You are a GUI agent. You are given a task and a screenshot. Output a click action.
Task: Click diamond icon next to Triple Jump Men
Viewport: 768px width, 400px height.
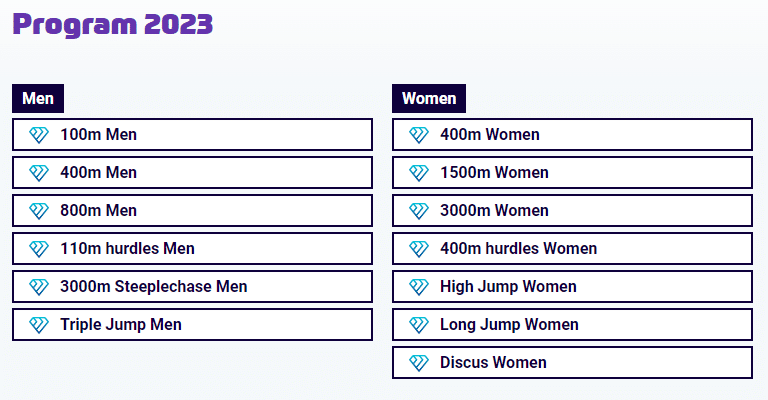coord(39,325)
